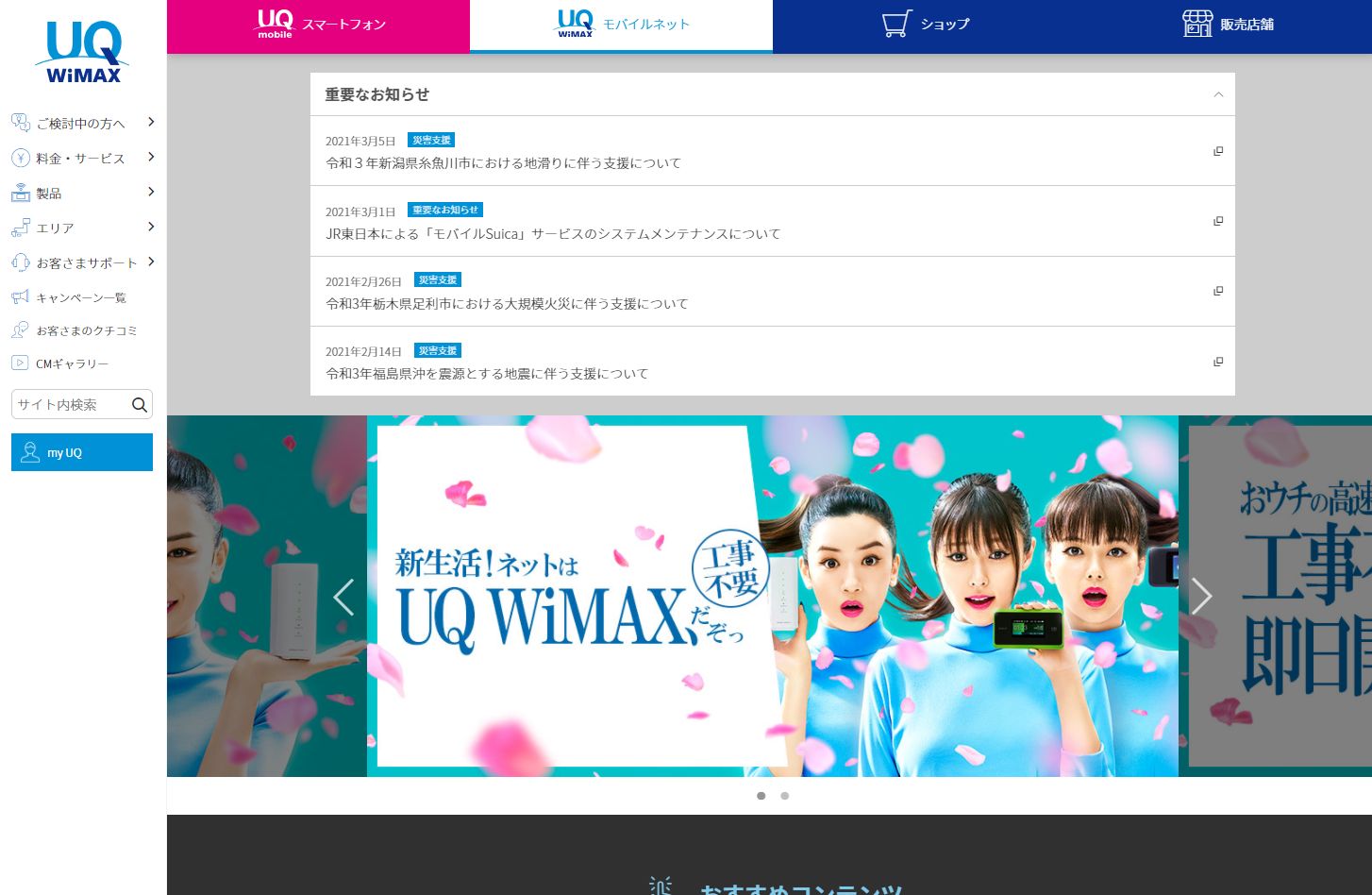Click the UQ mobile logo in pink tab

click(x=275, y=24)
